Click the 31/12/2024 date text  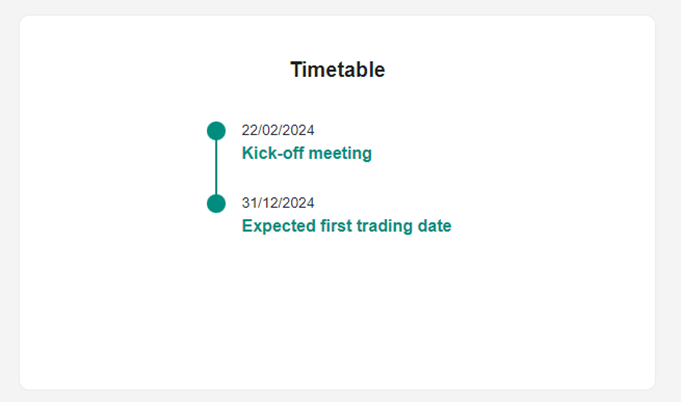click(278, 203)
